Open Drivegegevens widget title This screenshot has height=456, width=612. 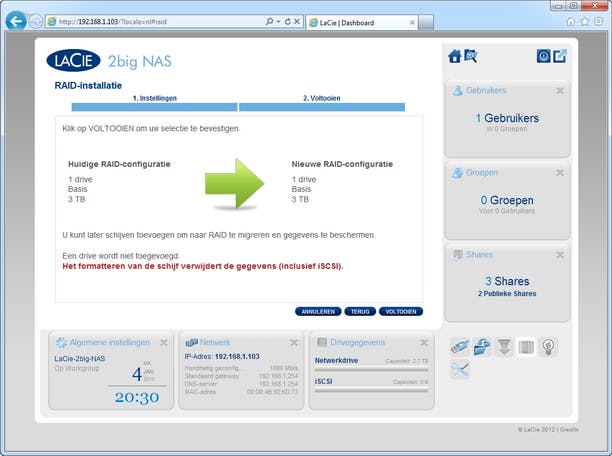coord(358,342)
